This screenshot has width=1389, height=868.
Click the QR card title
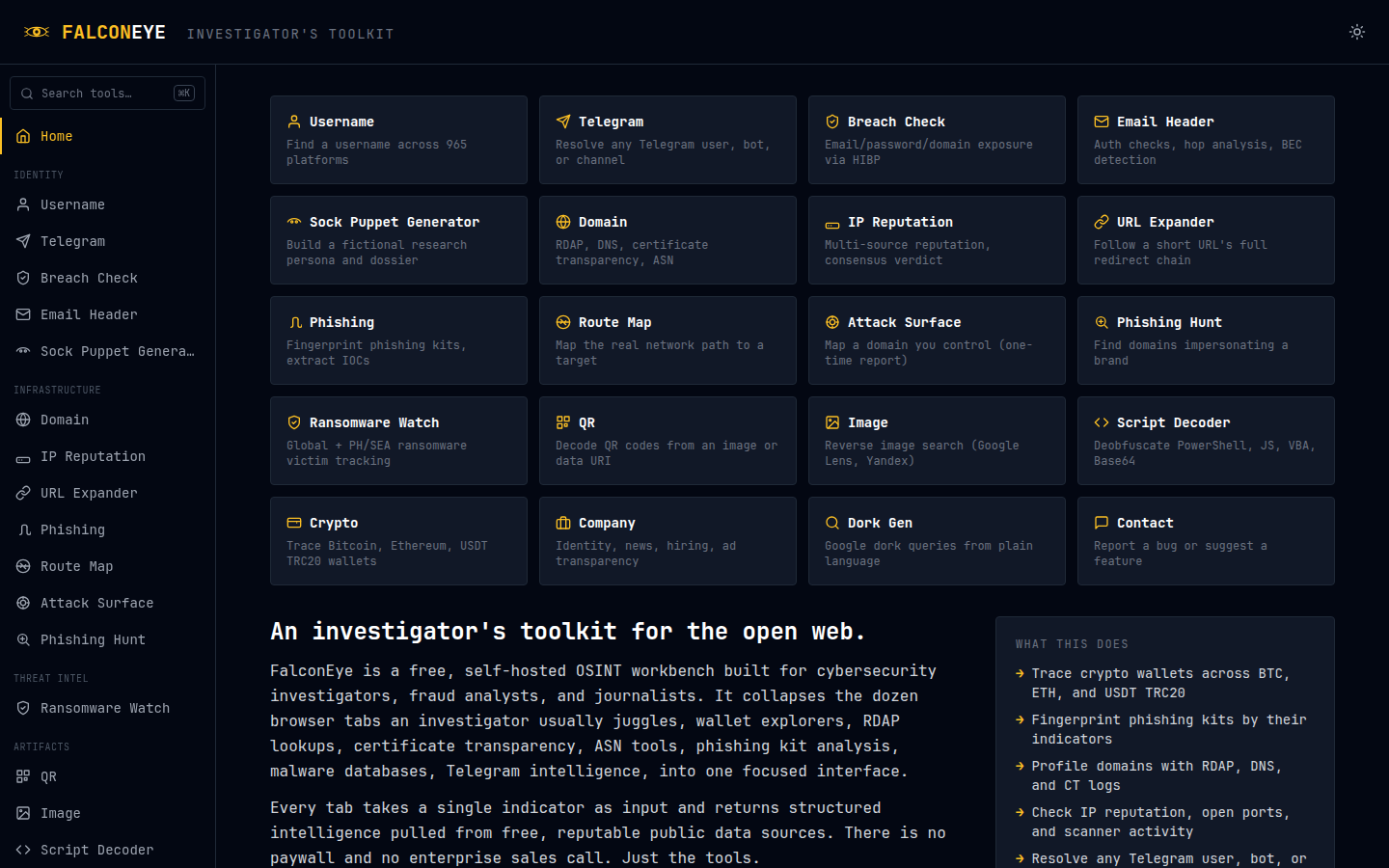click(x=586, y=422)
